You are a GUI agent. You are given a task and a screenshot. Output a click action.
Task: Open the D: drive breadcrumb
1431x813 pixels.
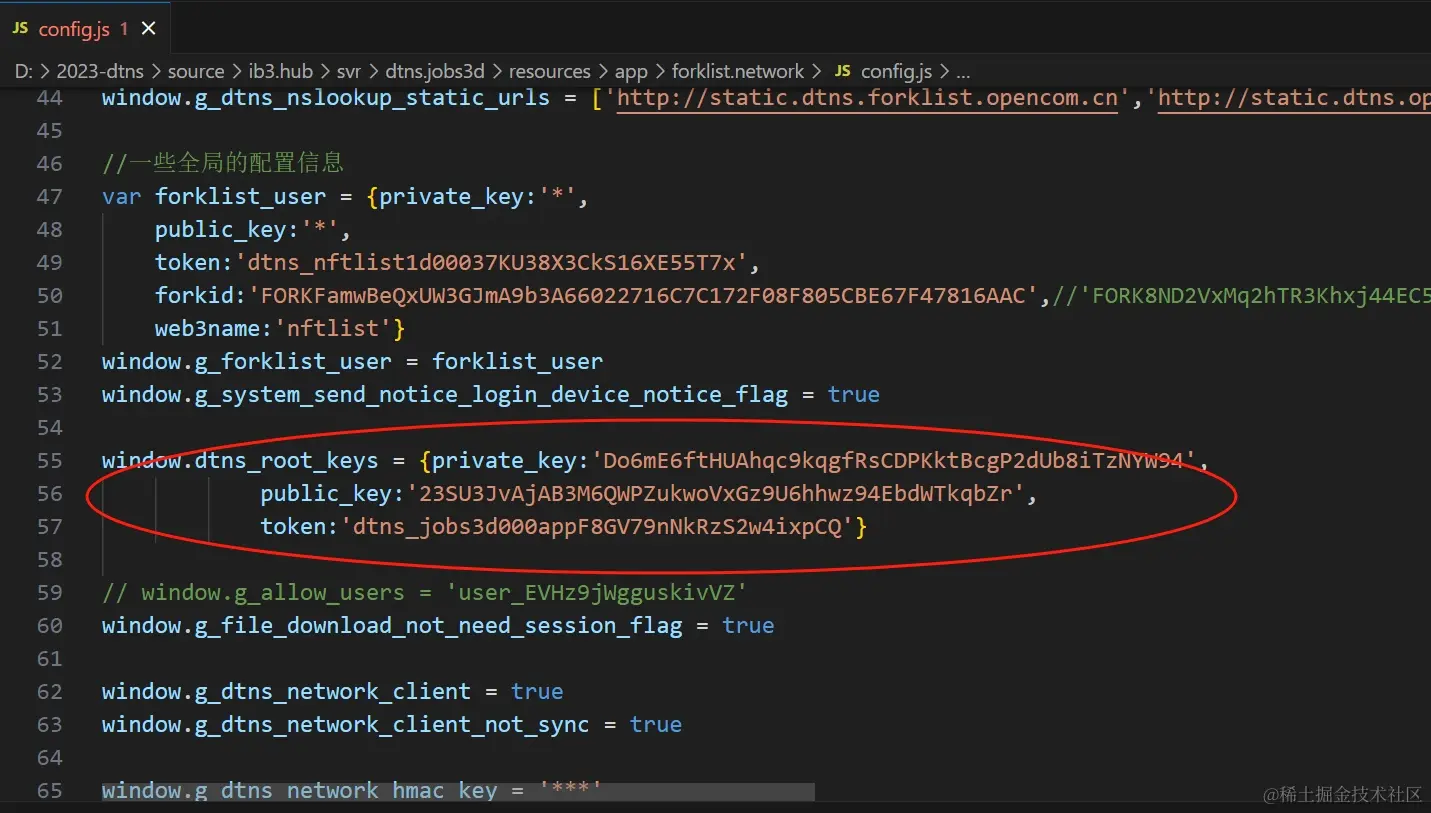pyautogui.click(x=25, y=71)
